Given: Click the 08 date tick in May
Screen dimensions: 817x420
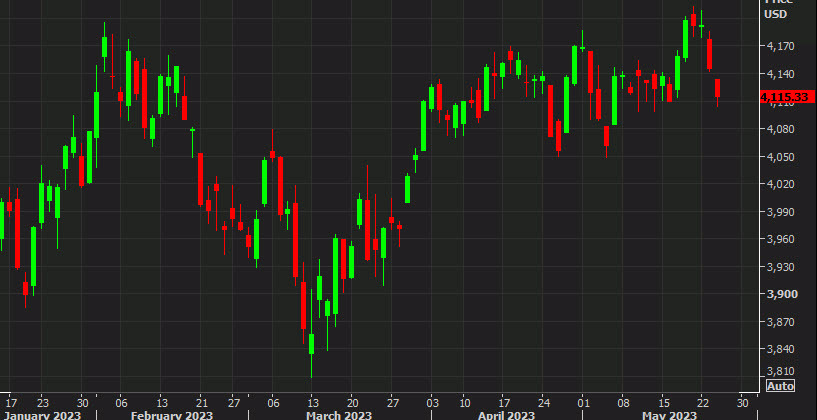Looking at the screenshot, I should [624, 403].
